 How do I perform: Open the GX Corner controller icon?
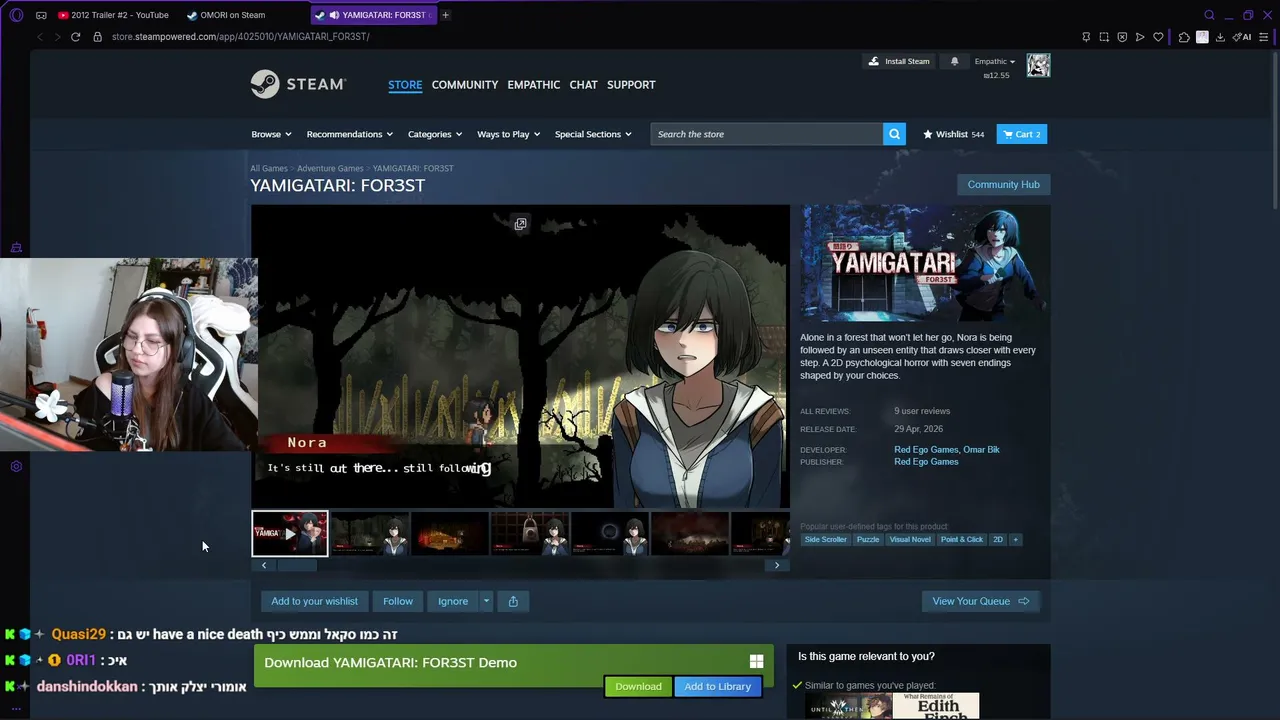pyautogui.click(x=41, y=15)
